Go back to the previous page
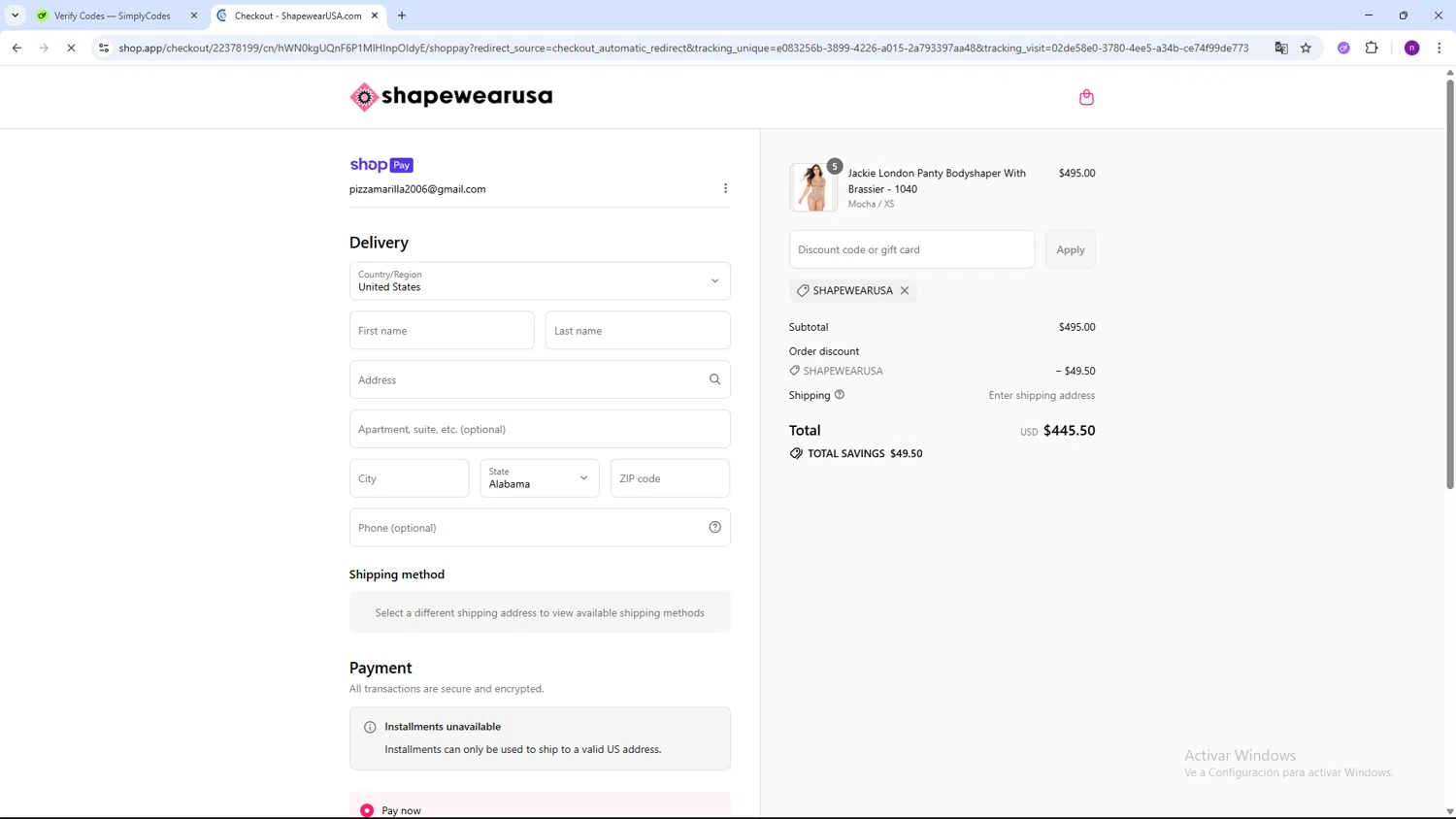 pos(17,48)
